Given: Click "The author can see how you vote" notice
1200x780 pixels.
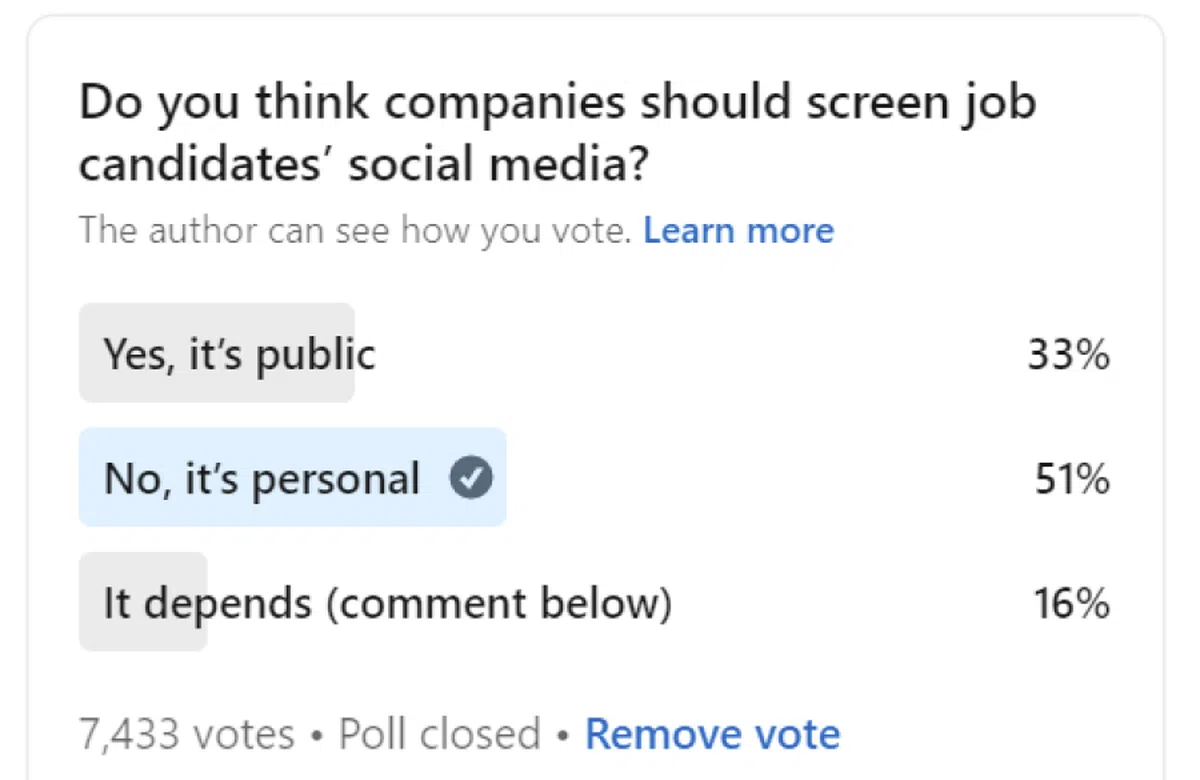Looking at the screenshot, I should 355,231.
